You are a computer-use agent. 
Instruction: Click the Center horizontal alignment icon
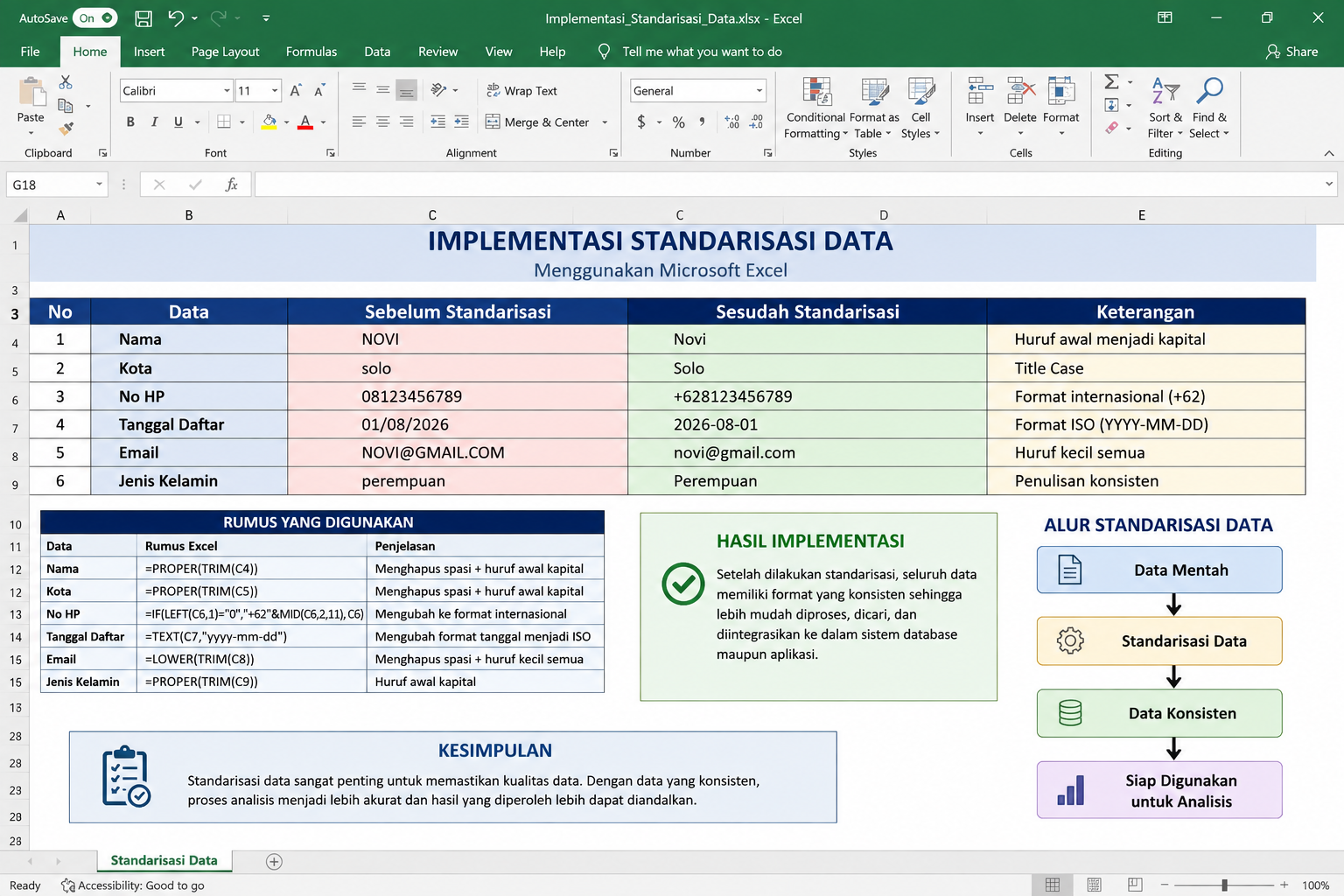coord(382,122)
